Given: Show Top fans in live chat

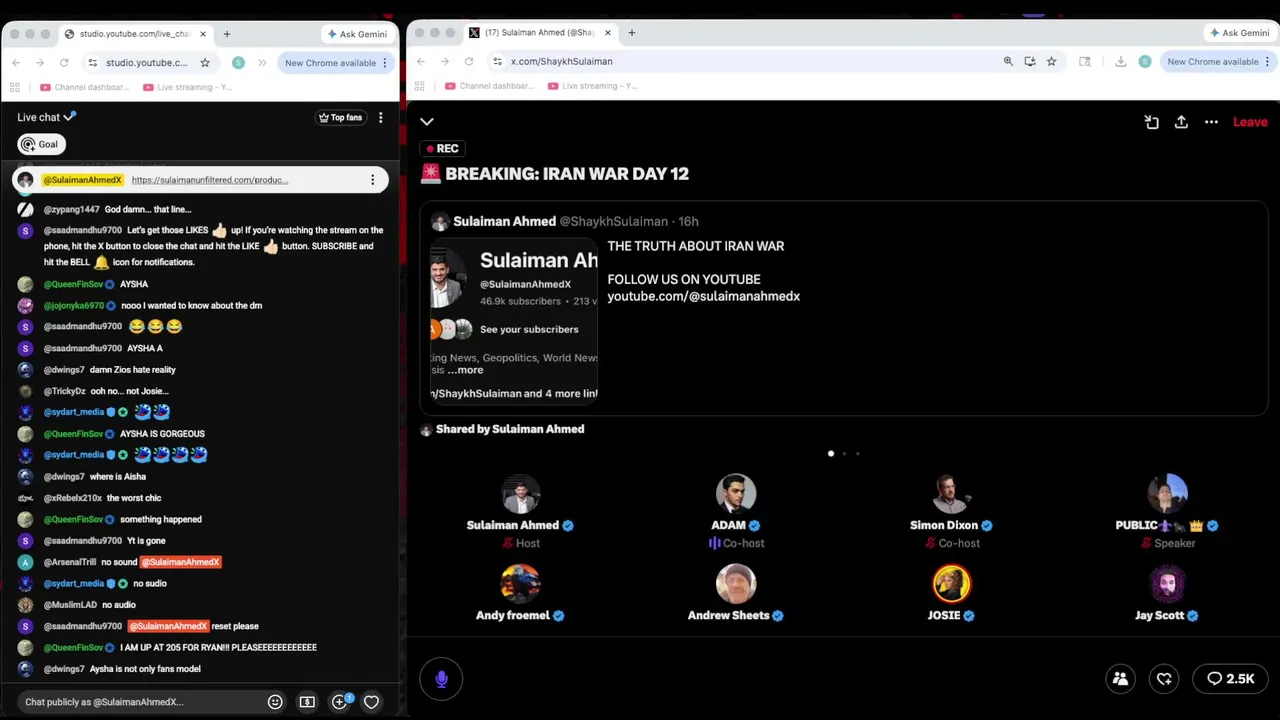Looking at the screenshot, I should 340,117.
